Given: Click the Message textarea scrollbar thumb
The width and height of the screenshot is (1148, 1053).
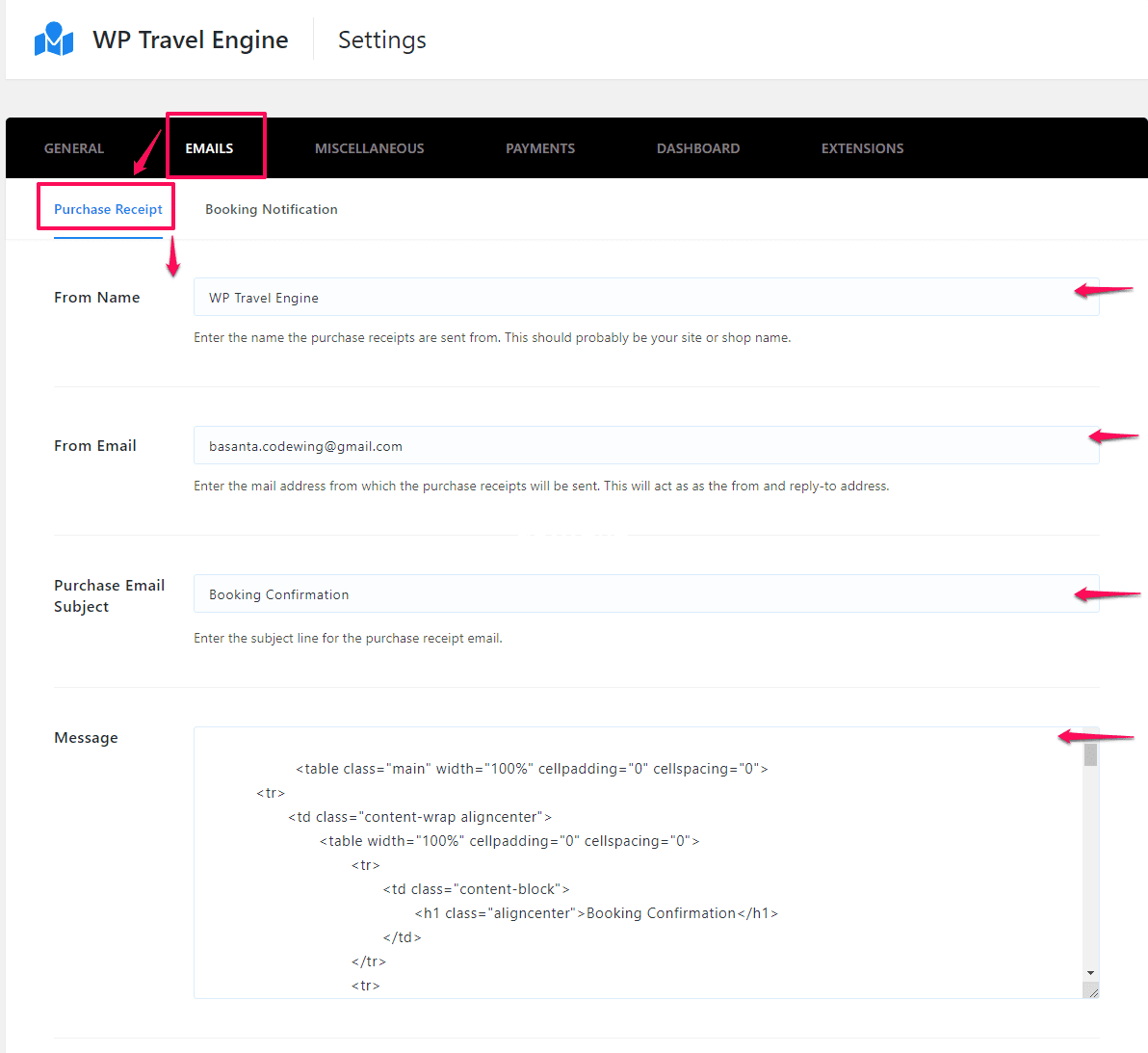Looking at the screenshot, I should (x=1091, y=754).
